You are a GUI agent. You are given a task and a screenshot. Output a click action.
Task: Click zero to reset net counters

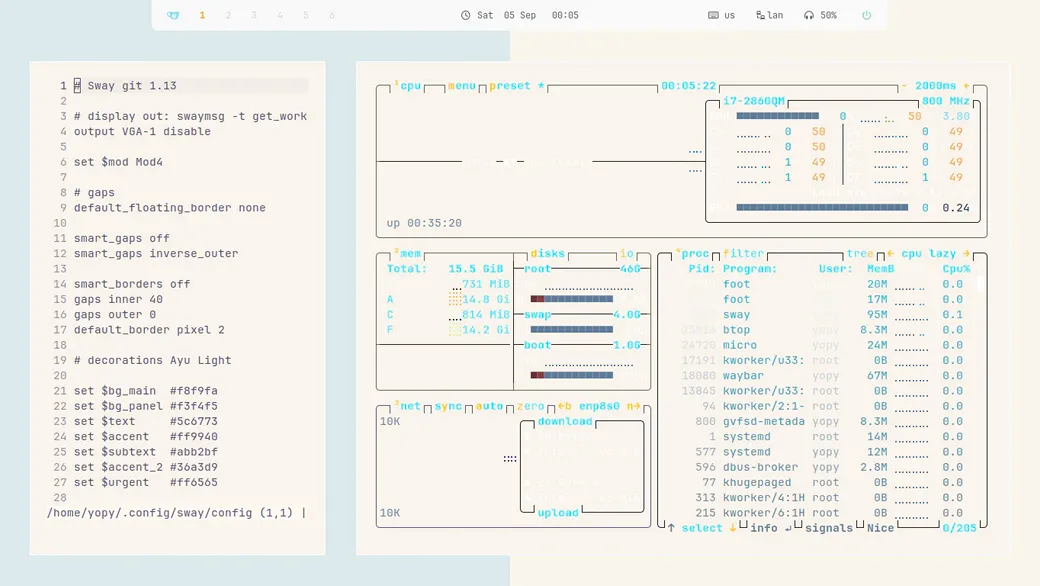(x=531, y=406)
